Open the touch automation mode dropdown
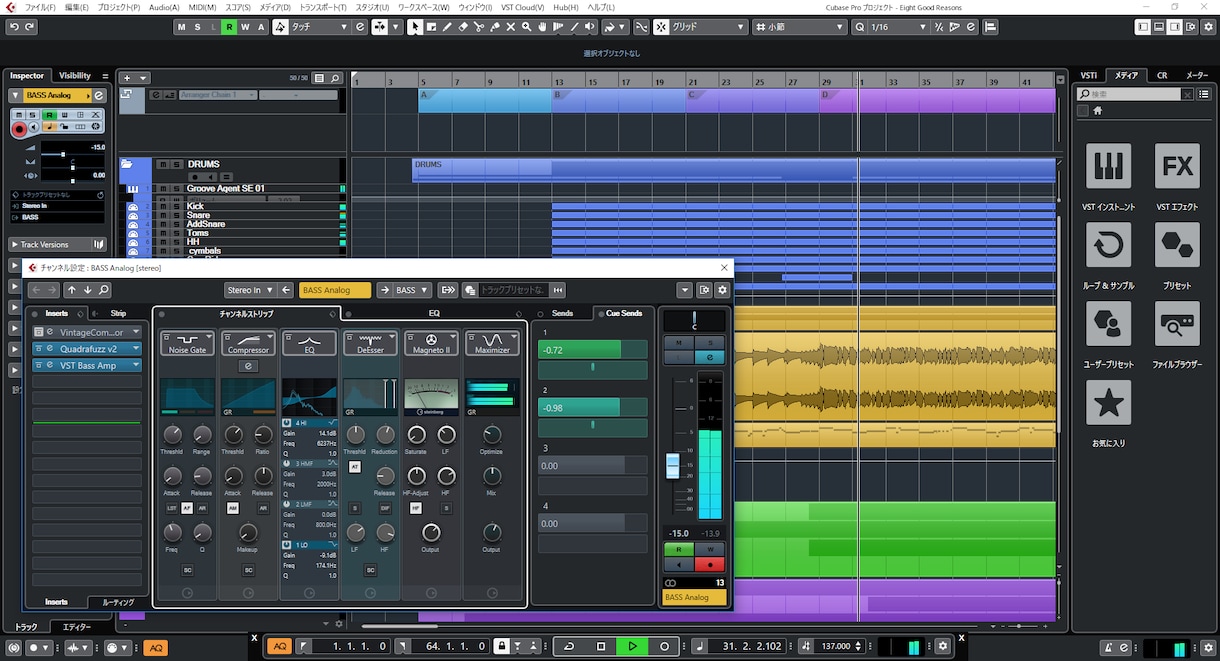 tap(319, 27)
